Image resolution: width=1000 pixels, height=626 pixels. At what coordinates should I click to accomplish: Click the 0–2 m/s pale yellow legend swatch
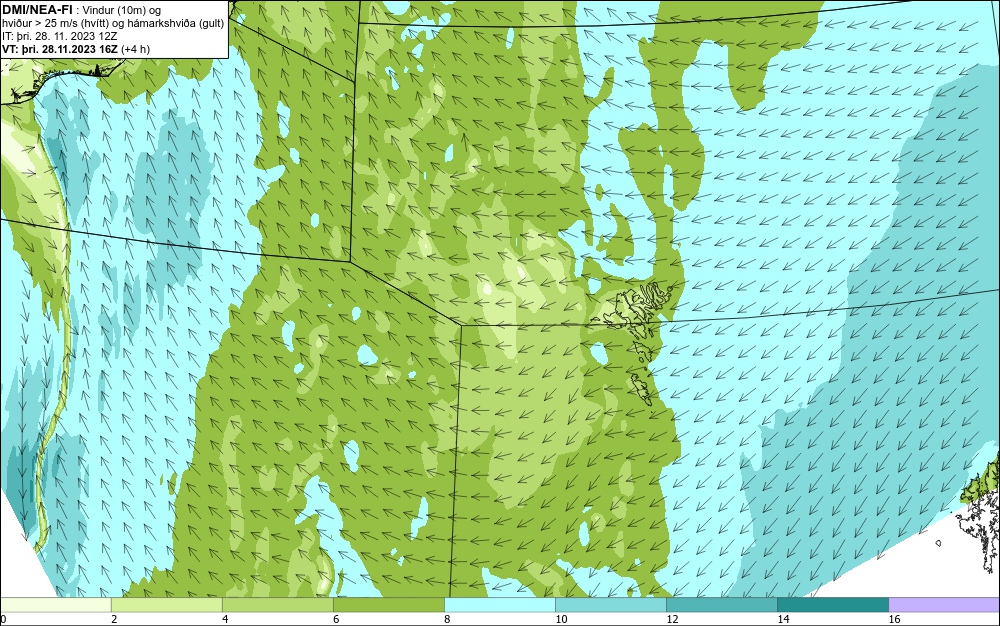point(55,605)
